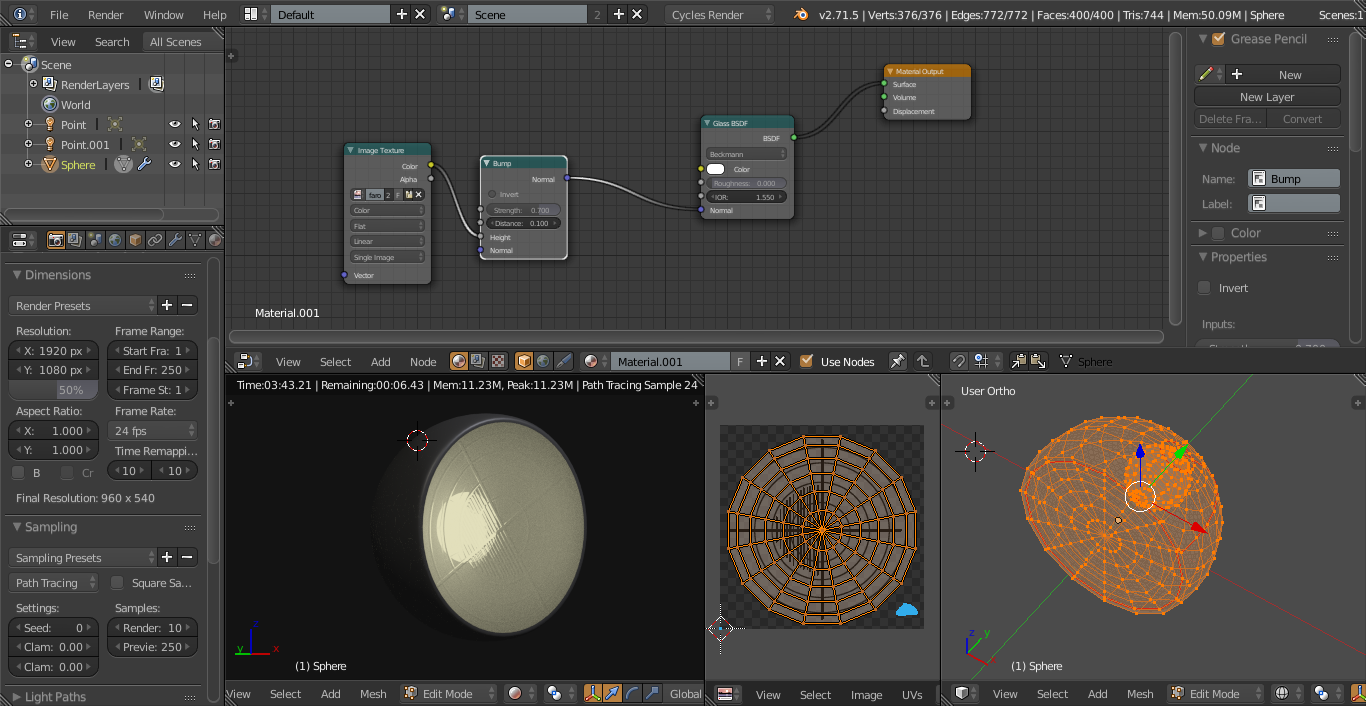Select the compositing node tree type icon
The width and height of the screenshot is (1366, 706).
point(478,361)
